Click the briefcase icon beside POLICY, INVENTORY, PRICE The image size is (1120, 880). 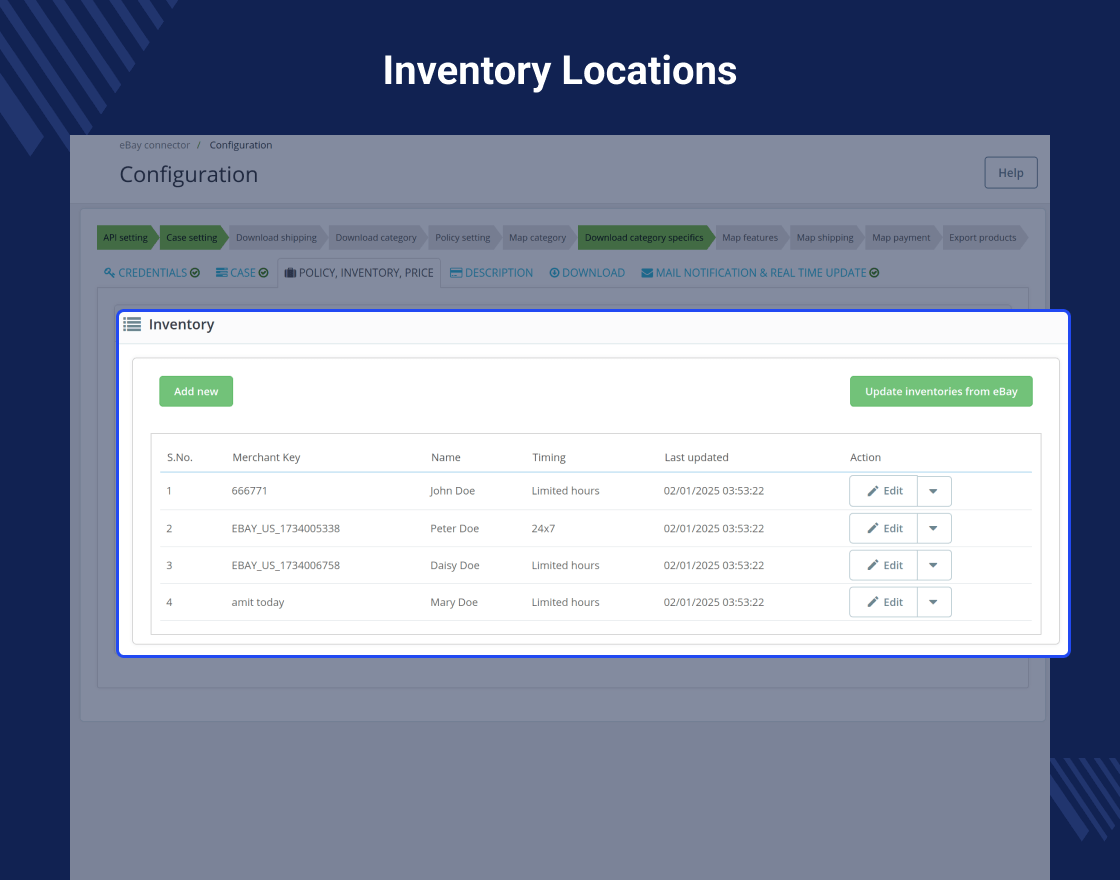290,273
